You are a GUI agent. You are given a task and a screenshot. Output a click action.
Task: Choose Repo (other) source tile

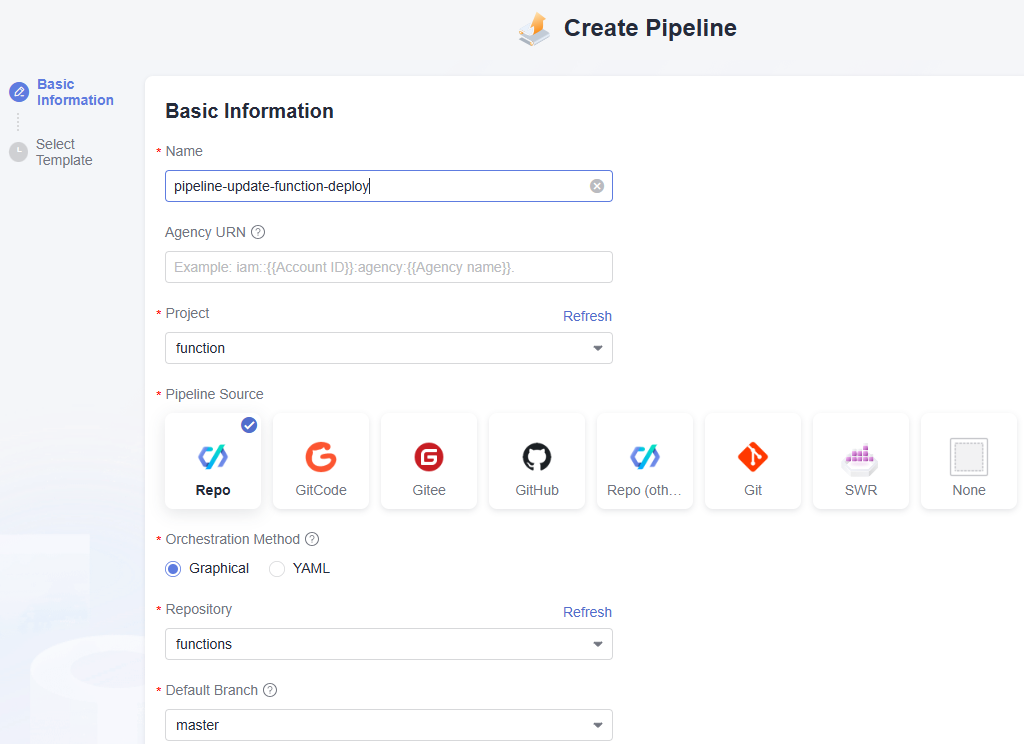645,462
